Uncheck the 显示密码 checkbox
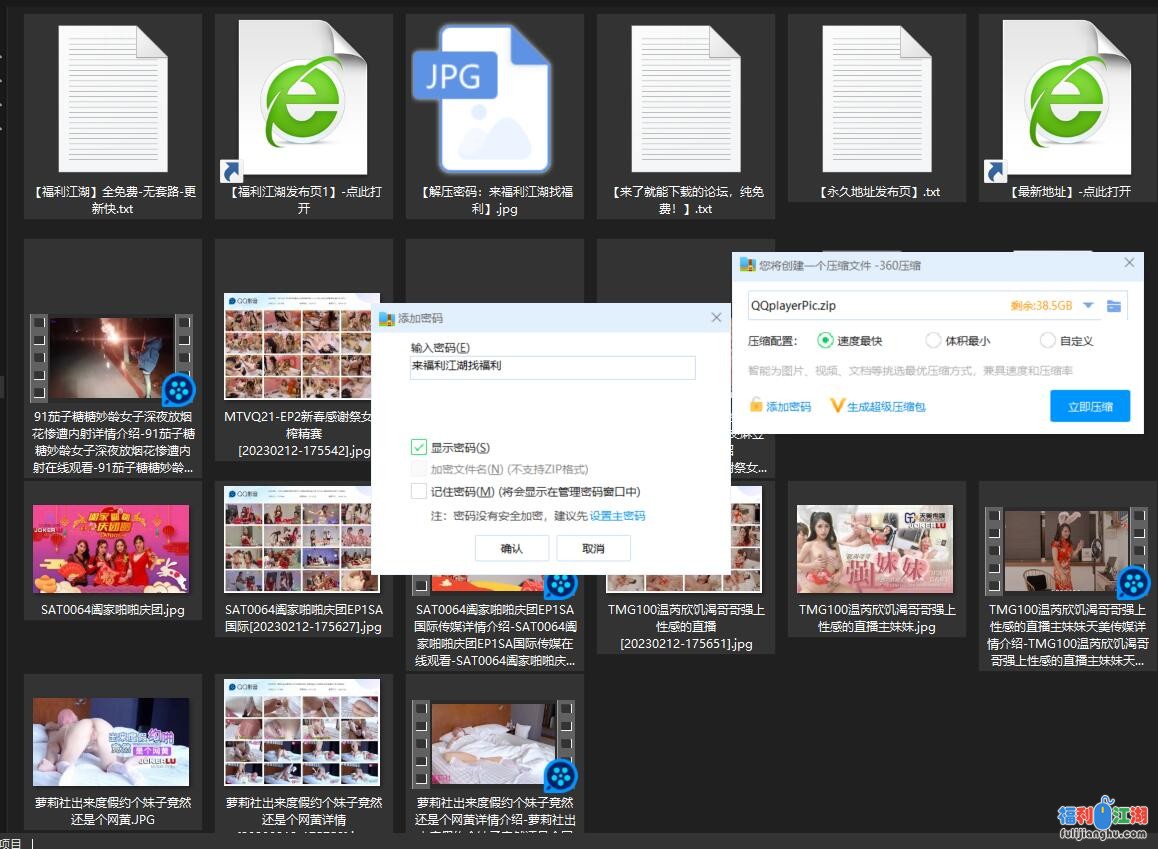This screenshot has width=1158, height=849. (x=419, y=447)
